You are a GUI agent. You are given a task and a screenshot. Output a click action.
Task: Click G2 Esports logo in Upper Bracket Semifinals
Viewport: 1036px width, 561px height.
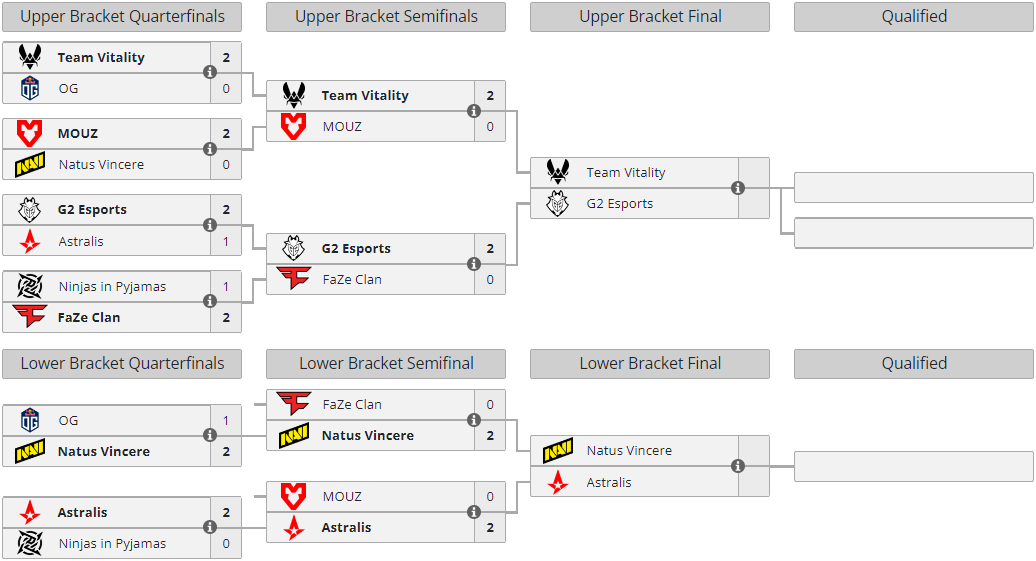click(293, 248)
